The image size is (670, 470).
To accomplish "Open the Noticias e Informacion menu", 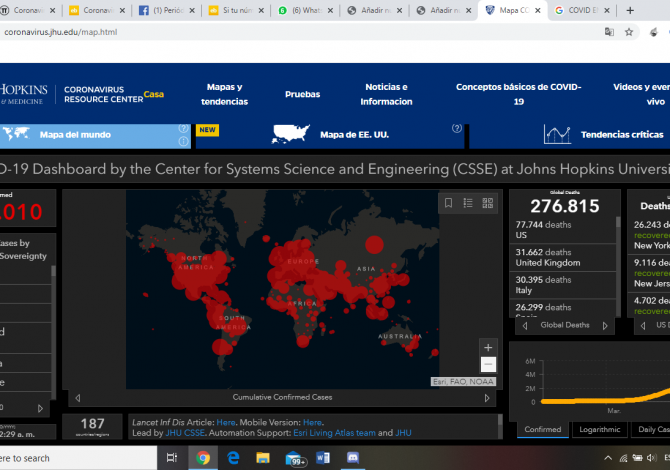I will tap(386, 94).
